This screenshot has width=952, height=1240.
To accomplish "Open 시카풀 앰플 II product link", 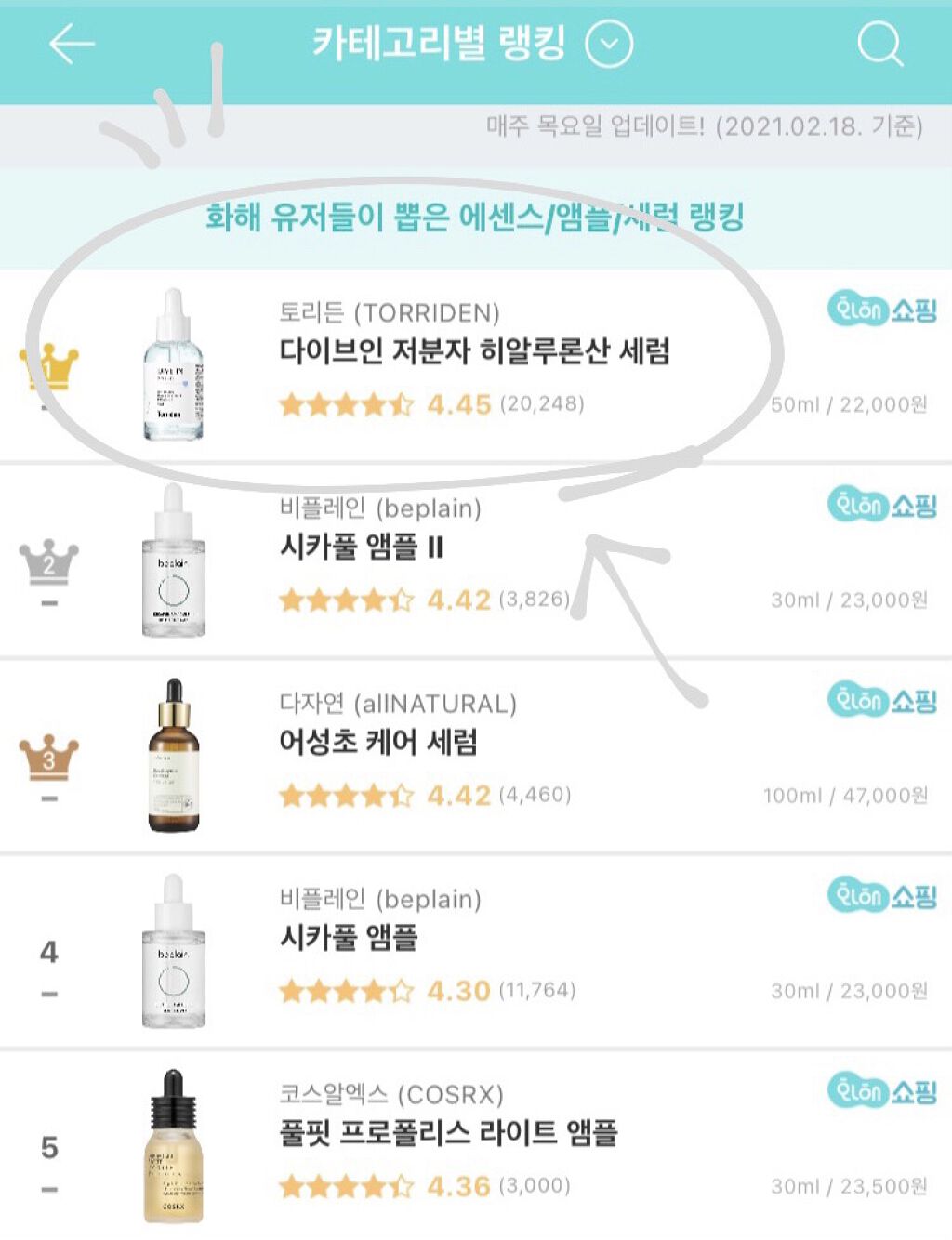I will click(x=362, y=547).
